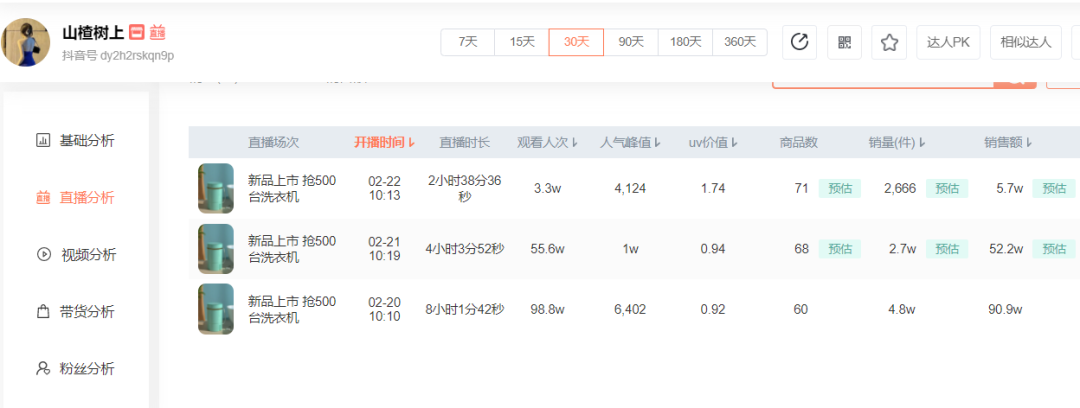Click the refresh data icon button
This screenshot has width=1080, height=408.
(799, 42)
